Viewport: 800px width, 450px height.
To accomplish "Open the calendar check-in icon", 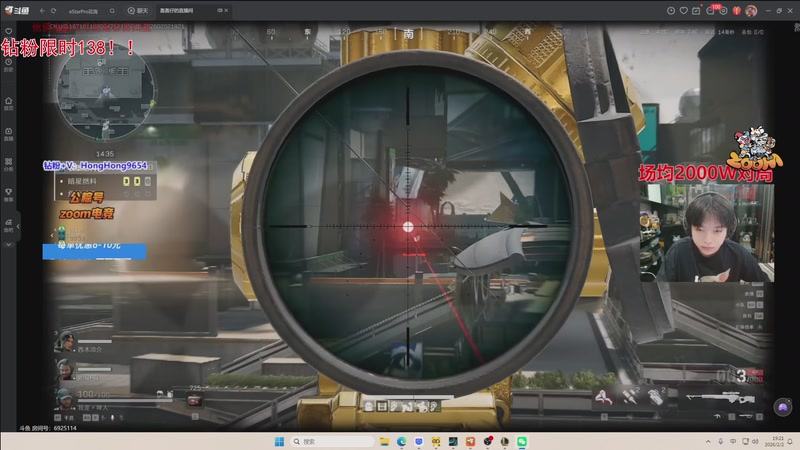I will pos(696,11).
